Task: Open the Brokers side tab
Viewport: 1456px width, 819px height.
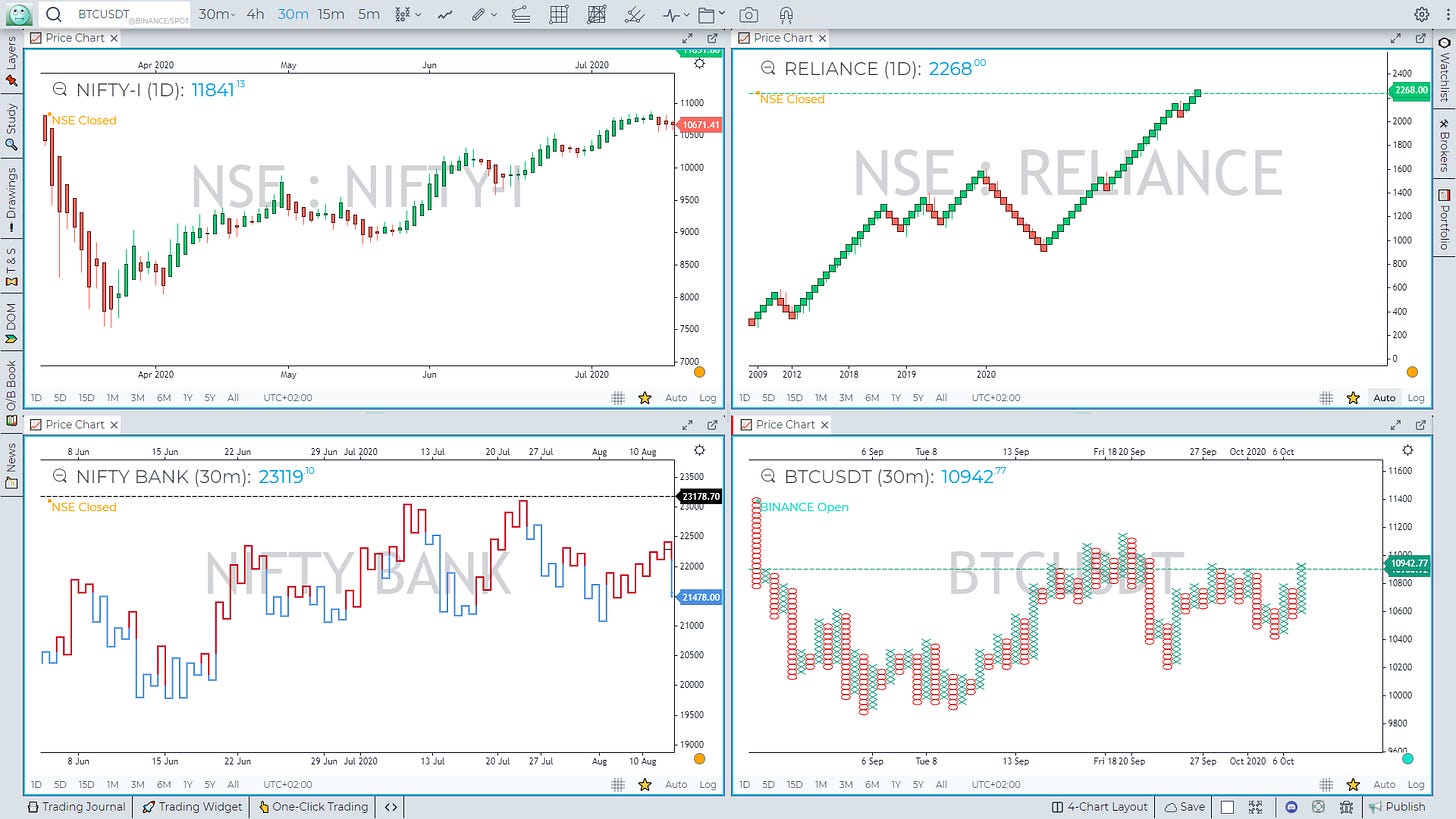Action: pos(1444,145)
